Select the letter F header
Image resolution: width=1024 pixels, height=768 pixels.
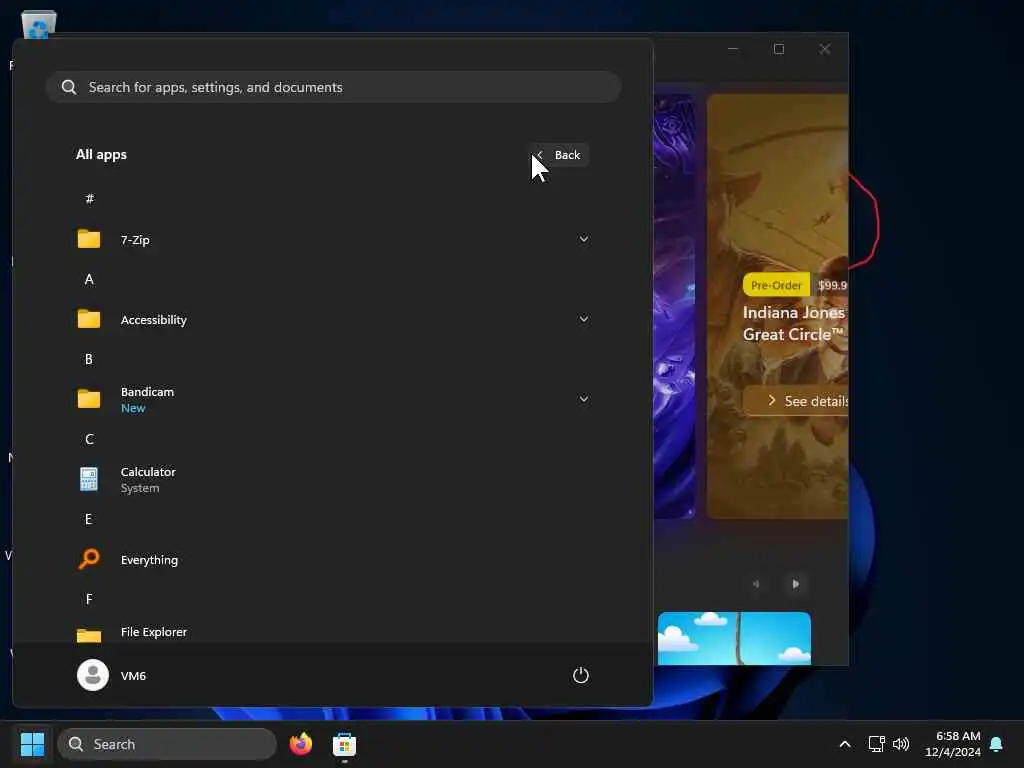click(x=89, y=600)
